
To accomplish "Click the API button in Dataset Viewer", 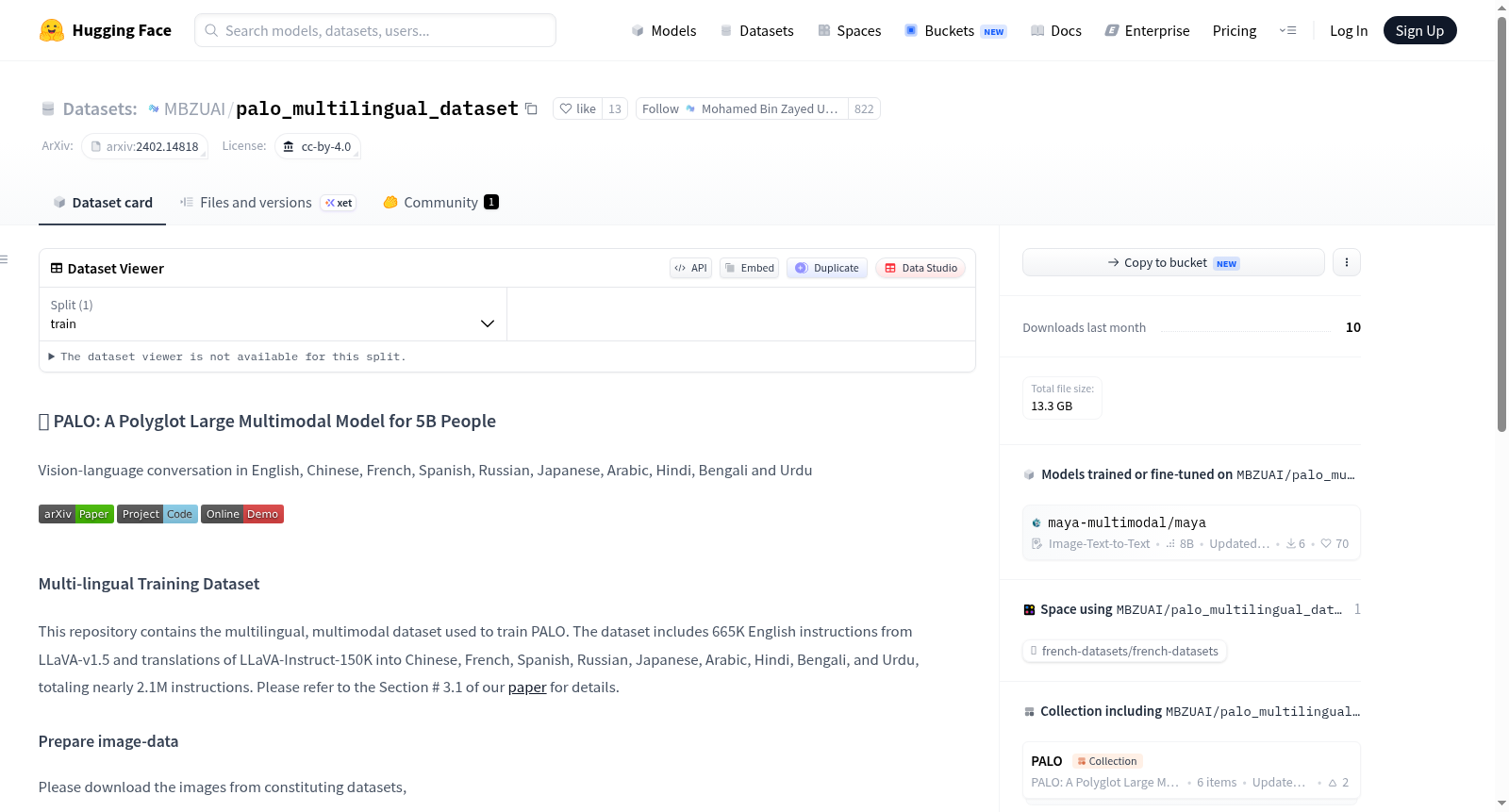I will click(690, 268).
